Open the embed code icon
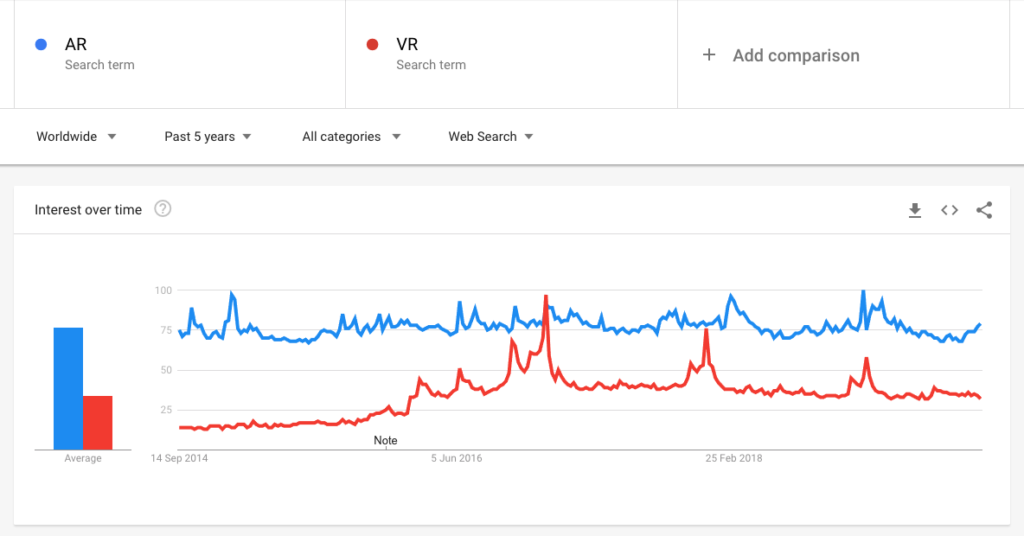Screen dimensions: 1024x536 pyautogui.click(x=950, y=210)
